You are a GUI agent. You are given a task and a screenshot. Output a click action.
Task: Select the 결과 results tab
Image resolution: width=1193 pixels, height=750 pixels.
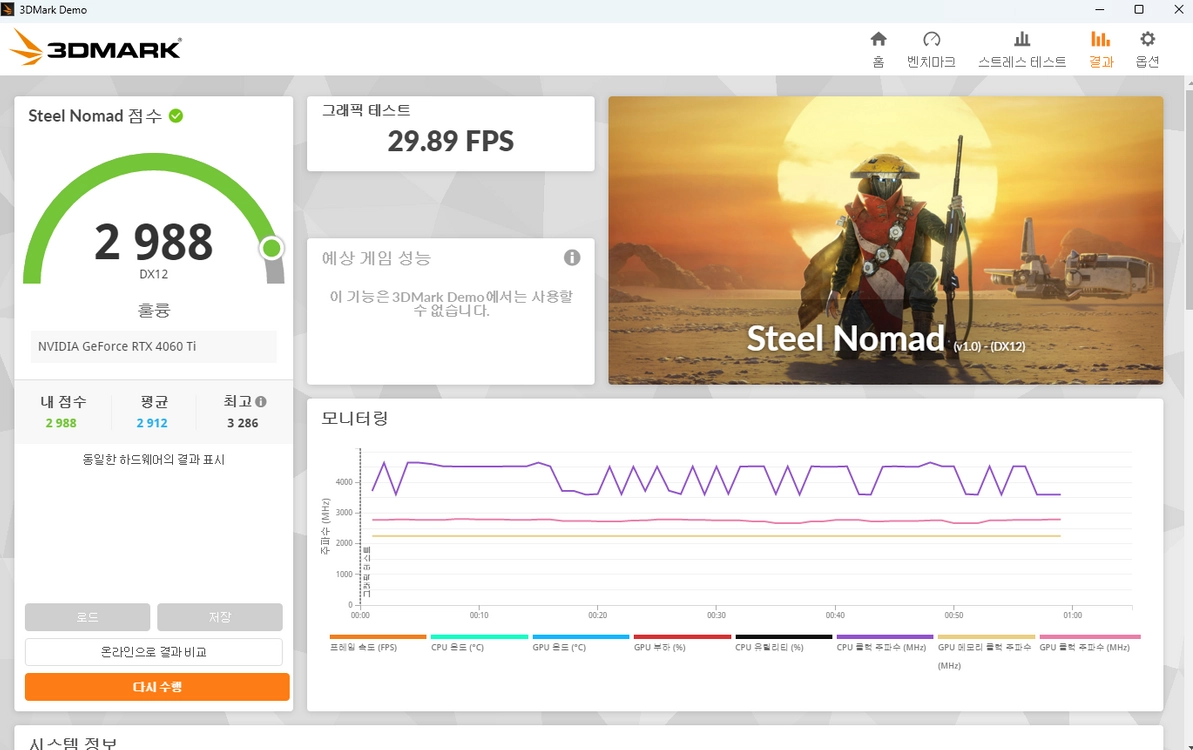[x=1100, y=49]
